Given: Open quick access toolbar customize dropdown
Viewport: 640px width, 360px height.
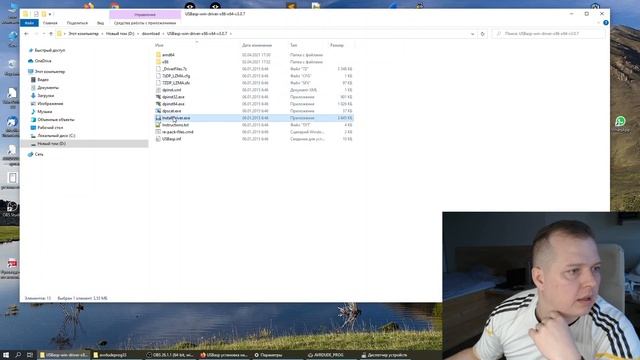Looking at the screenshot, I should click(50, 14).
